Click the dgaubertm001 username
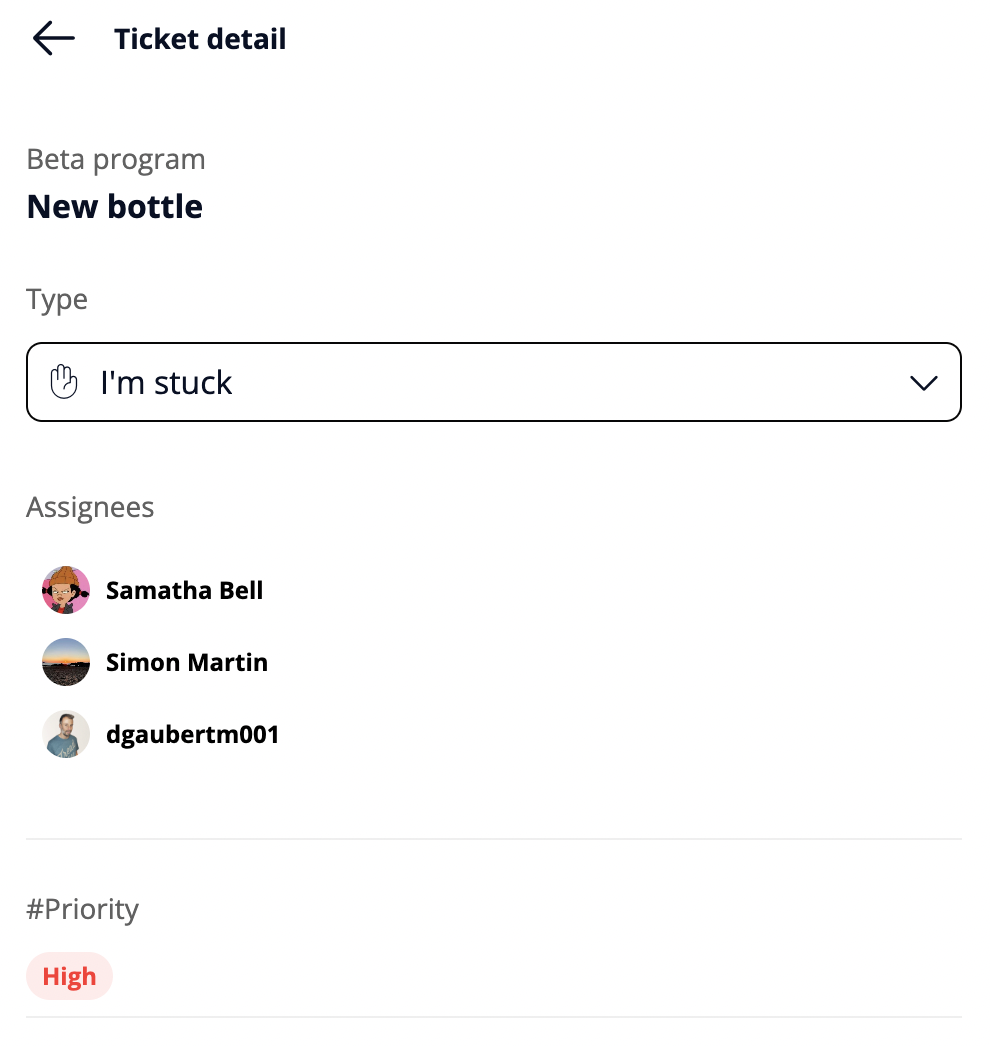The image size is (990, 1046). tap(192, 734)
